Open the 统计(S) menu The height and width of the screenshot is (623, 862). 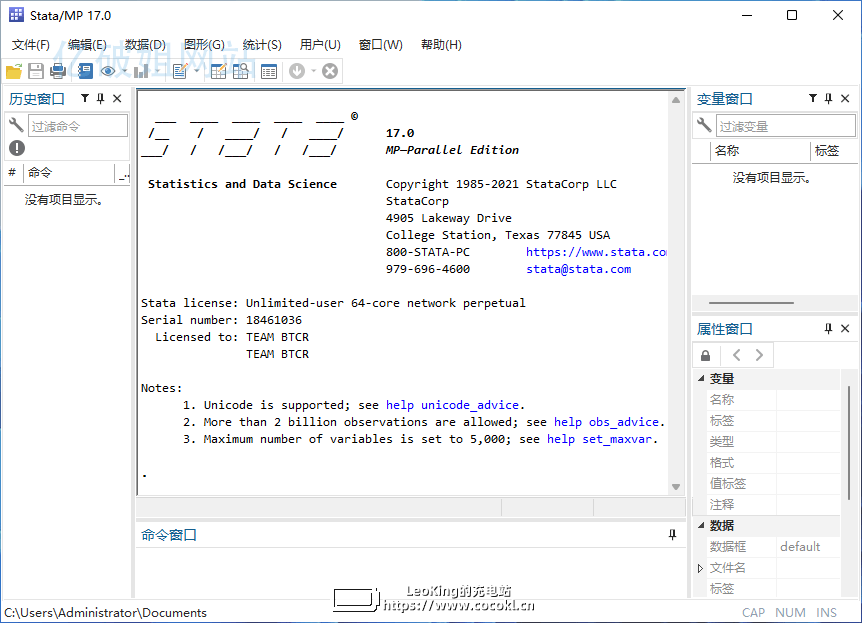pos(262,45)
